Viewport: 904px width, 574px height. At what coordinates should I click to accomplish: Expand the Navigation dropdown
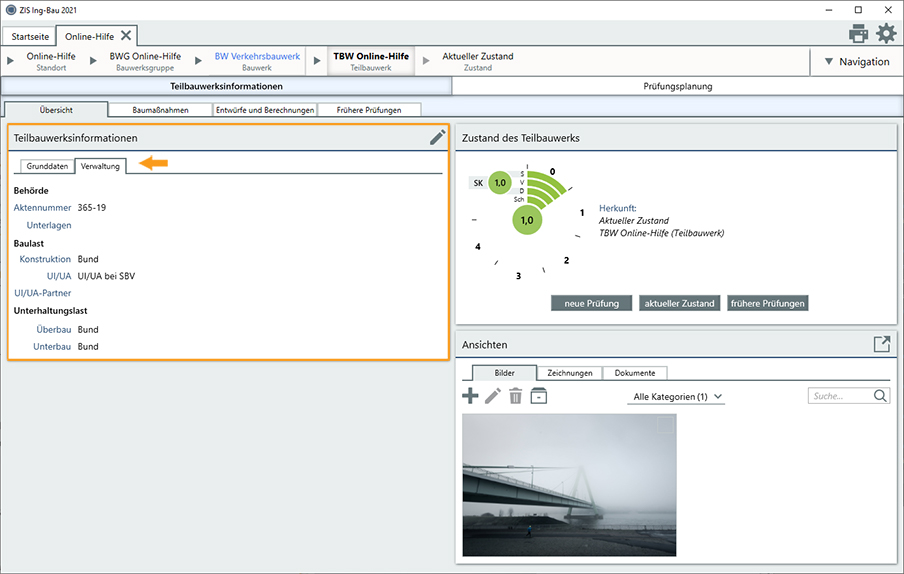[856, 62]
